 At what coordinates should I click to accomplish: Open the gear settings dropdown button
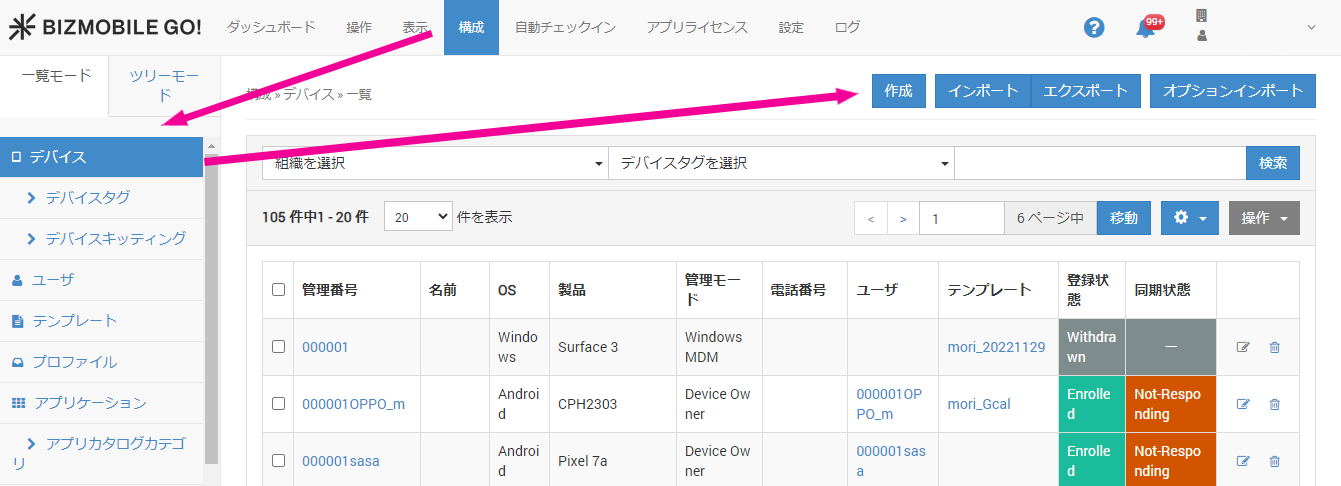tap(1189, 218)
